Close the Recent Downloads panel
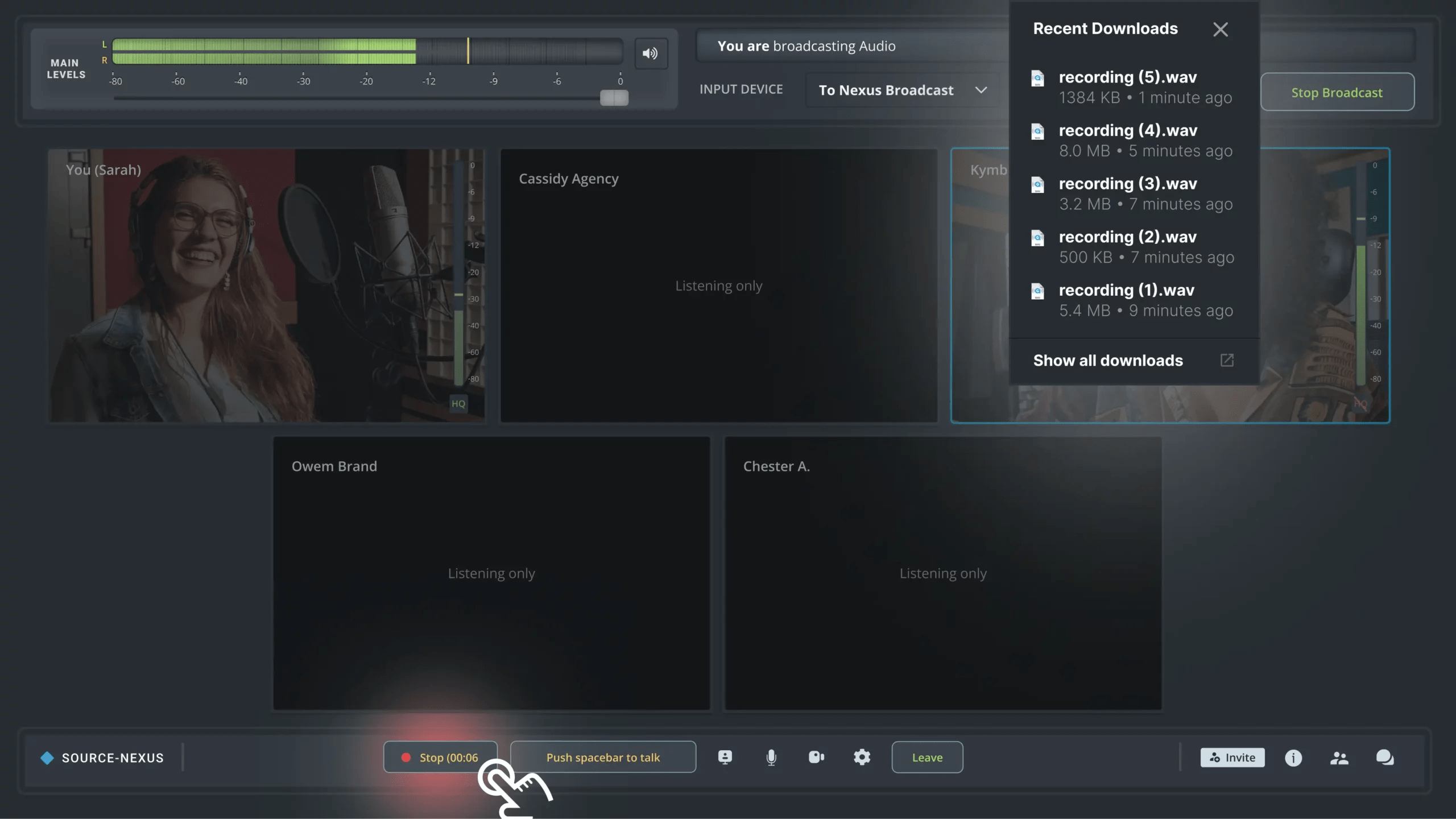 1221,30
